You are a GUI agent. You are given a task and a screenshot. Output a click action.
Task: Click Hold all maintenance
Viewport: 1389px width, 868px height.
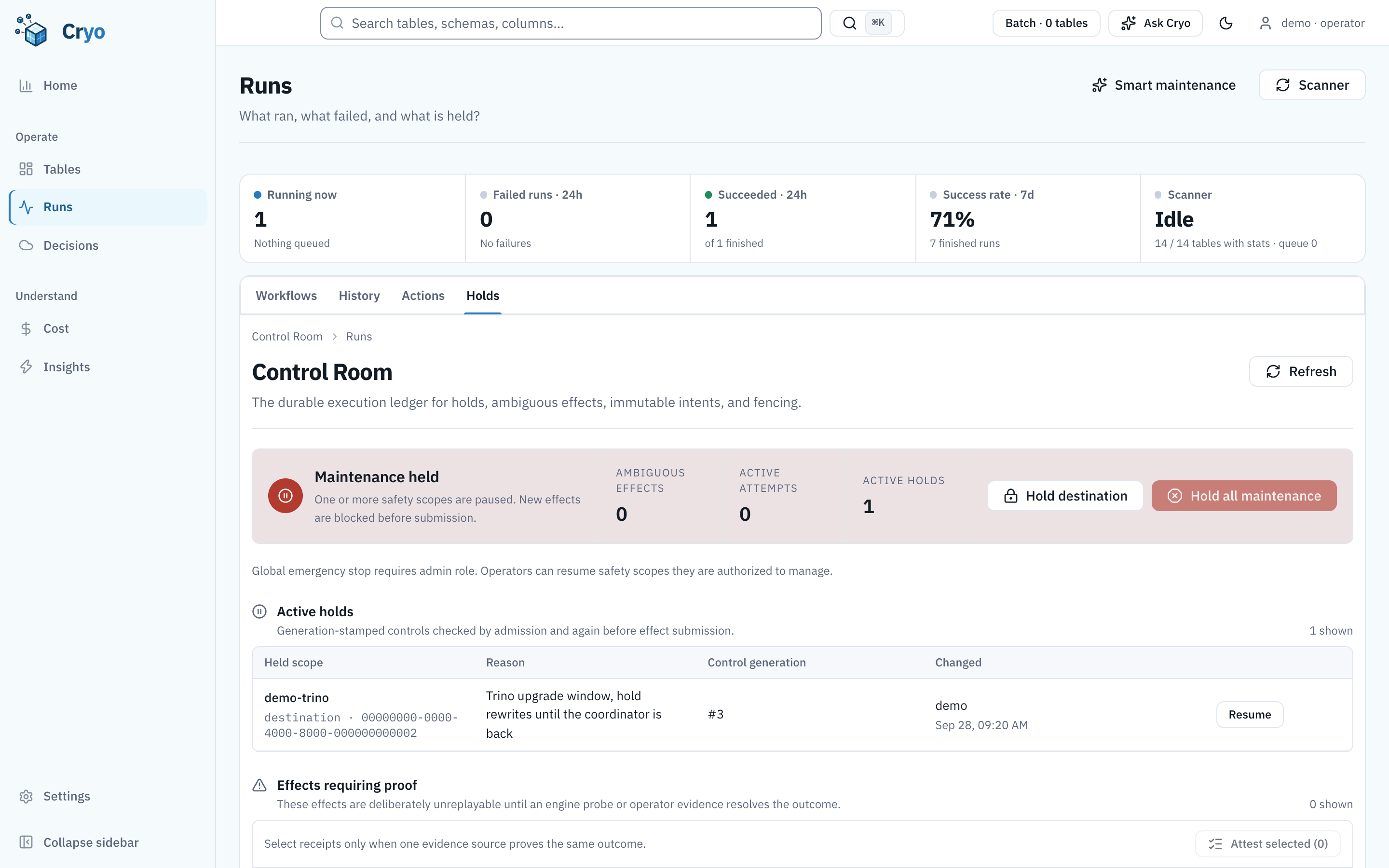pyautogui.click(x=1244, y=495)
